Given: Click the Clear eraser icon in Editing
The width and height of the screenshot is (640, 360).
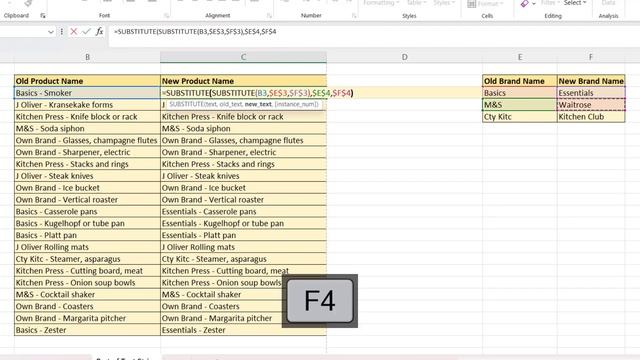Looking at the screenshot, I should click(x=524, y=4).
